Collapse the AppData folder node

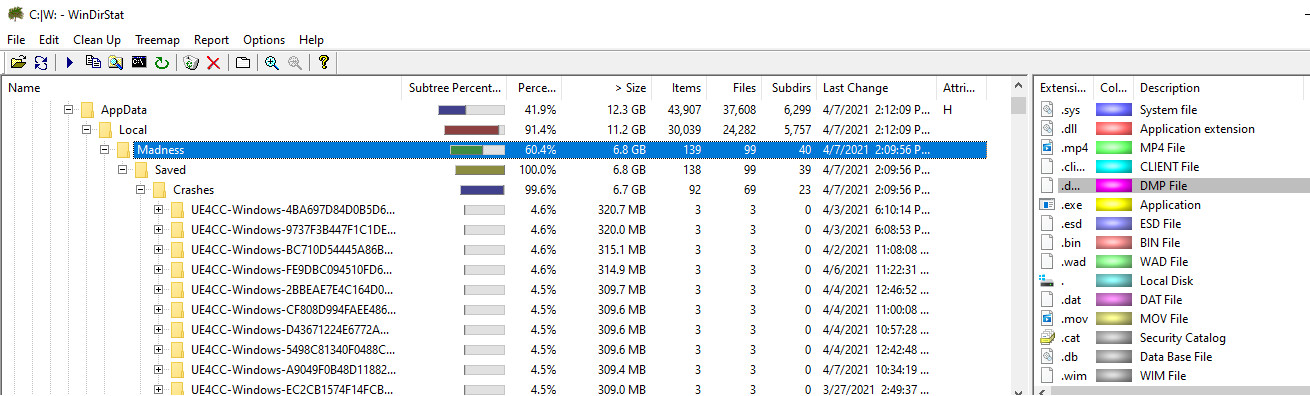pos(69,110)
